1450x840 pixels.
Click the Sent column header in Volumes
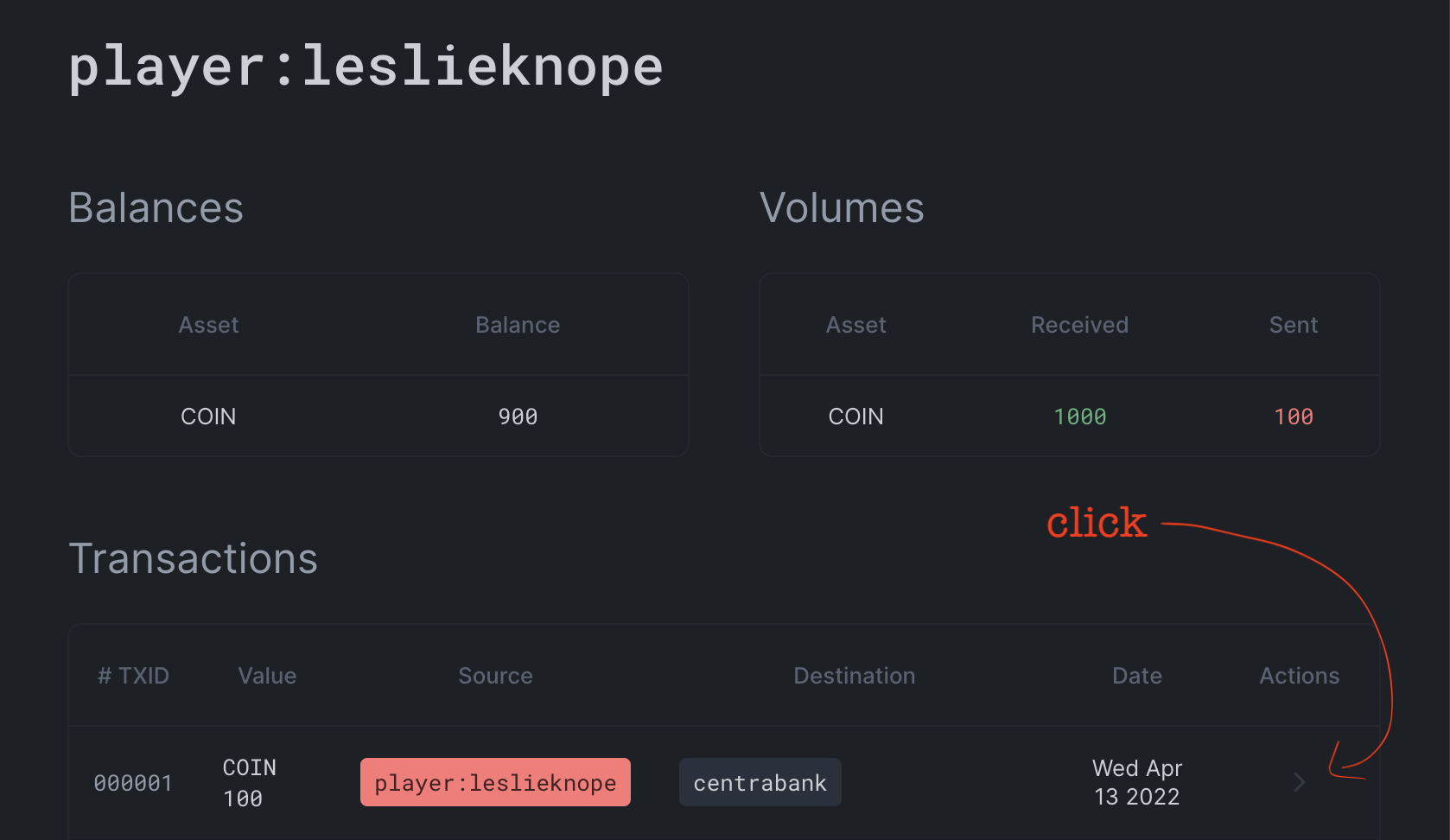tap(1293, 325)
